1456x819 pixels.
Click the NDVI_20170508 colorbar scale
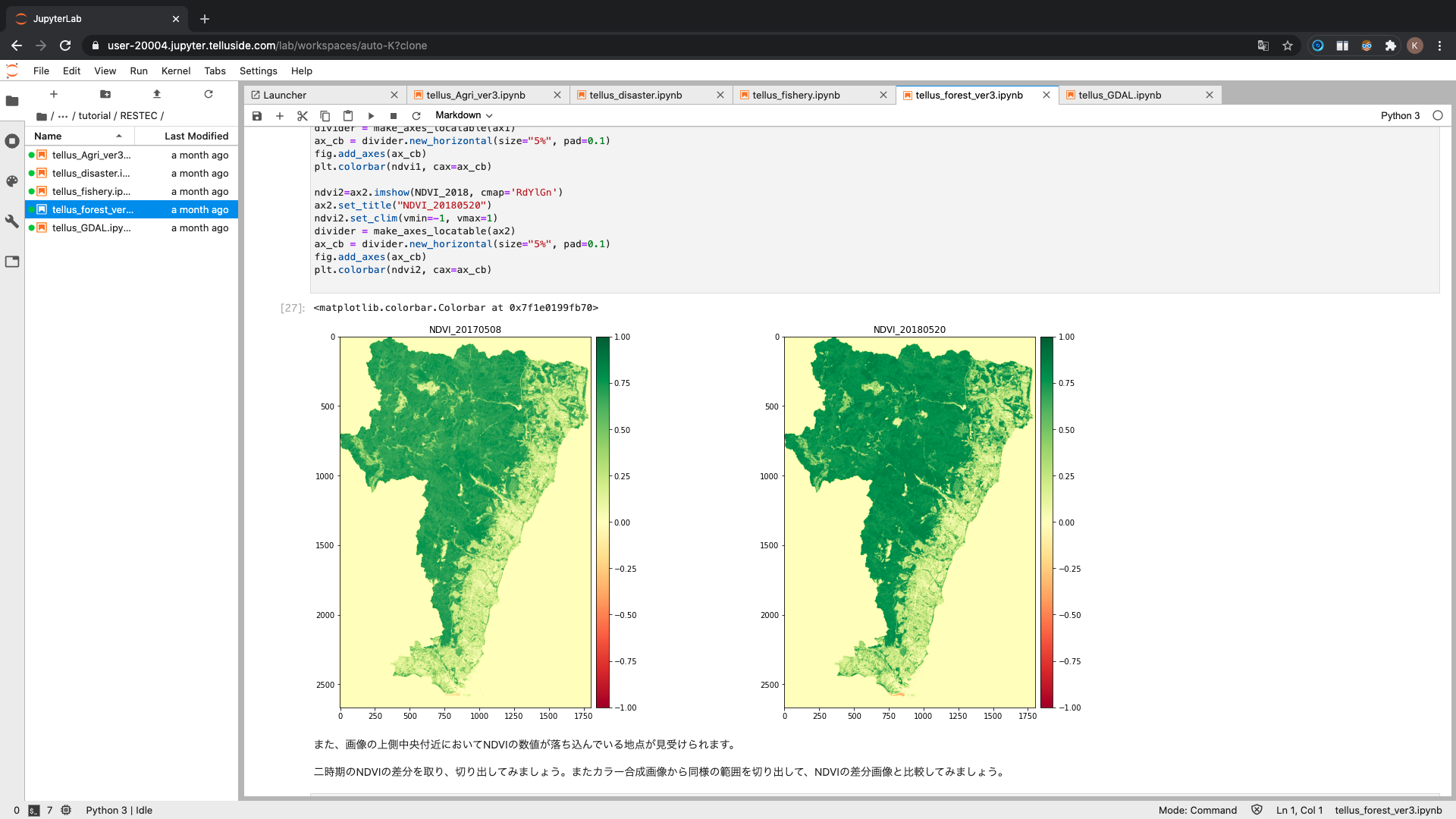(603, 522)
